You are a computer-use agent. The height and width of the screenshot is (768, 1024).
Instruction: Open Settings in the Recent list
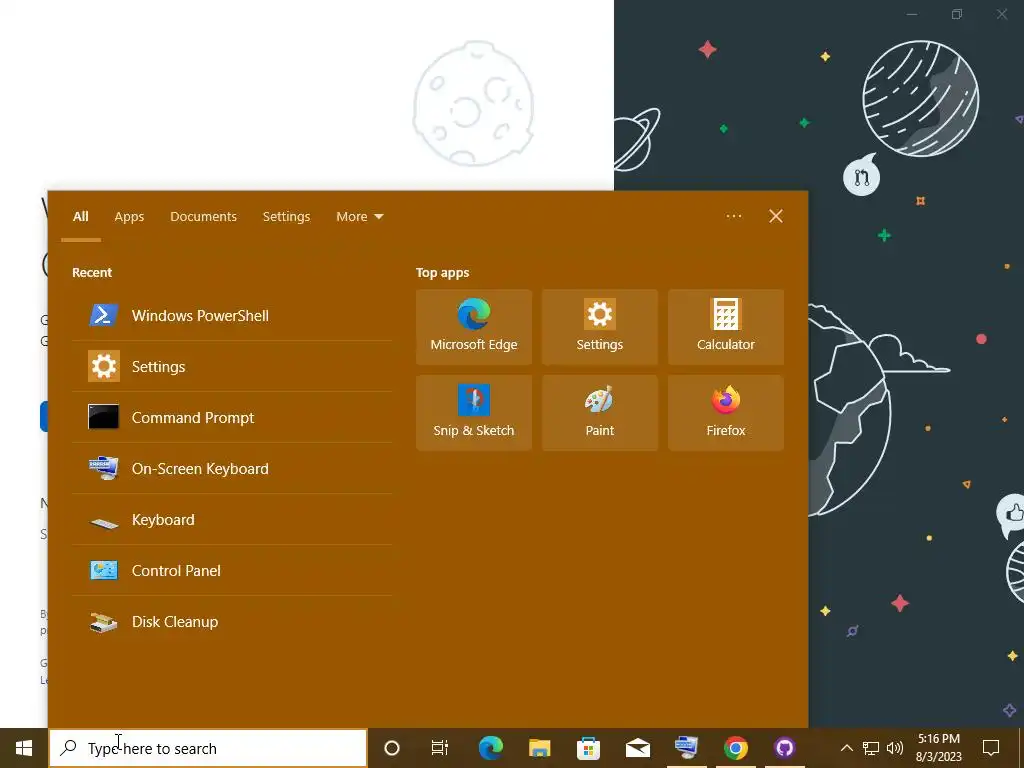coord(232,366)
